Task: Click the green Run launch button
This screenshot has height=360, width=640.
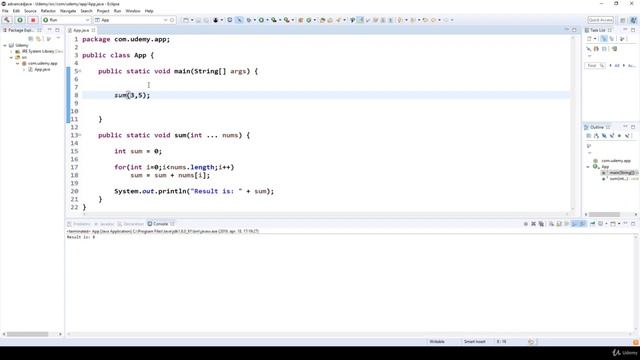Action: (20, 20)
